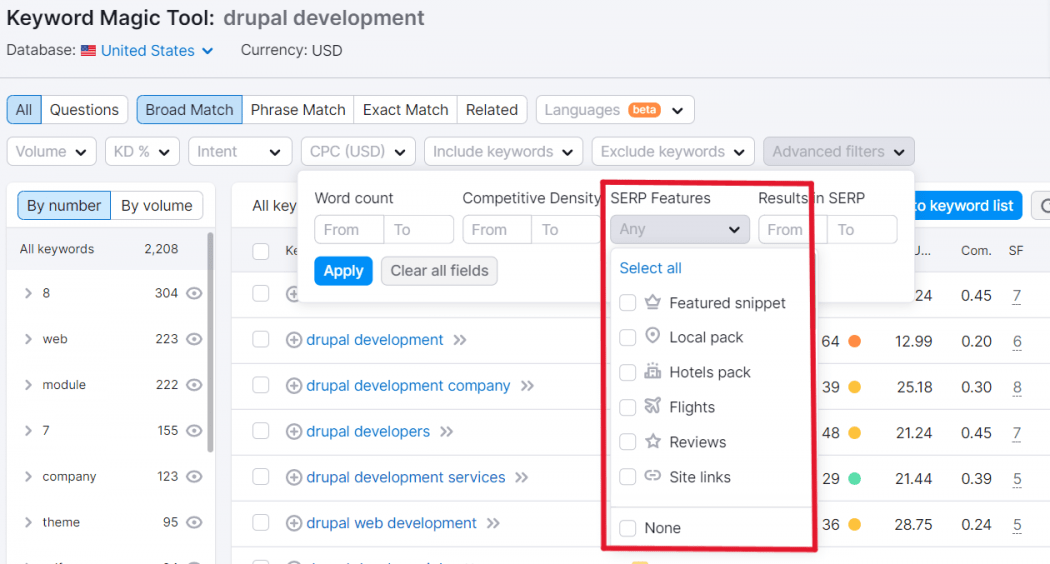This screenshot has width=1050, height=564.
Task: Select the Phrase Match tab
Action: point(298,110)
